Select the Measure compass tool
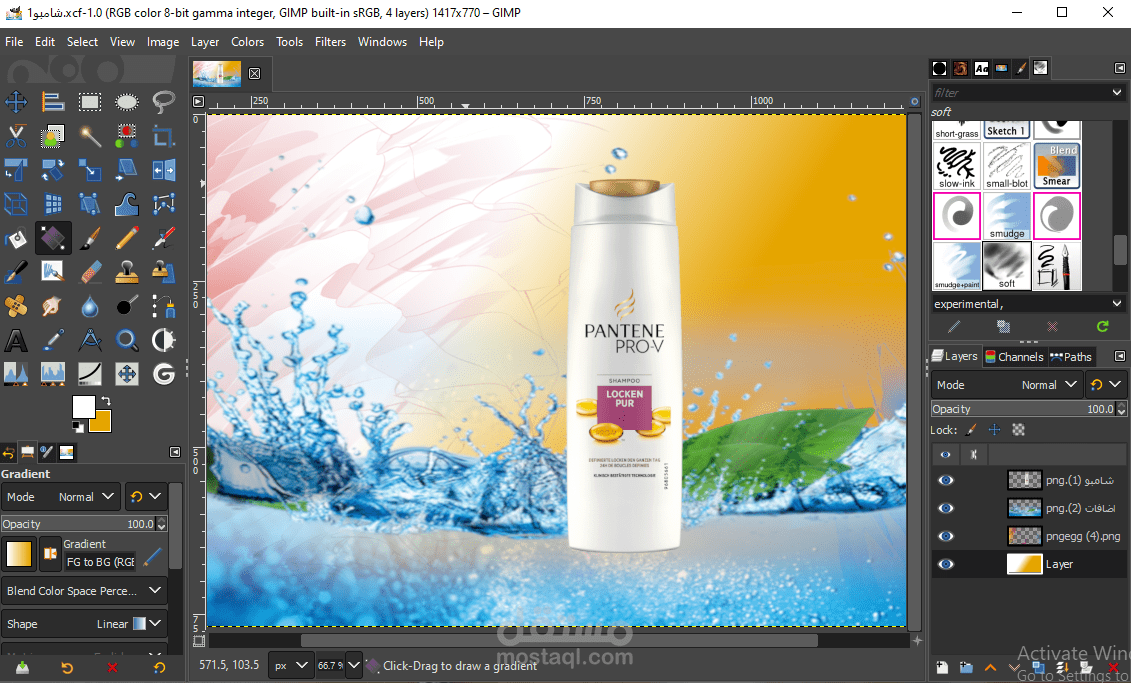Viewport: 1131px width, 683px height. (x=89, y=340)
